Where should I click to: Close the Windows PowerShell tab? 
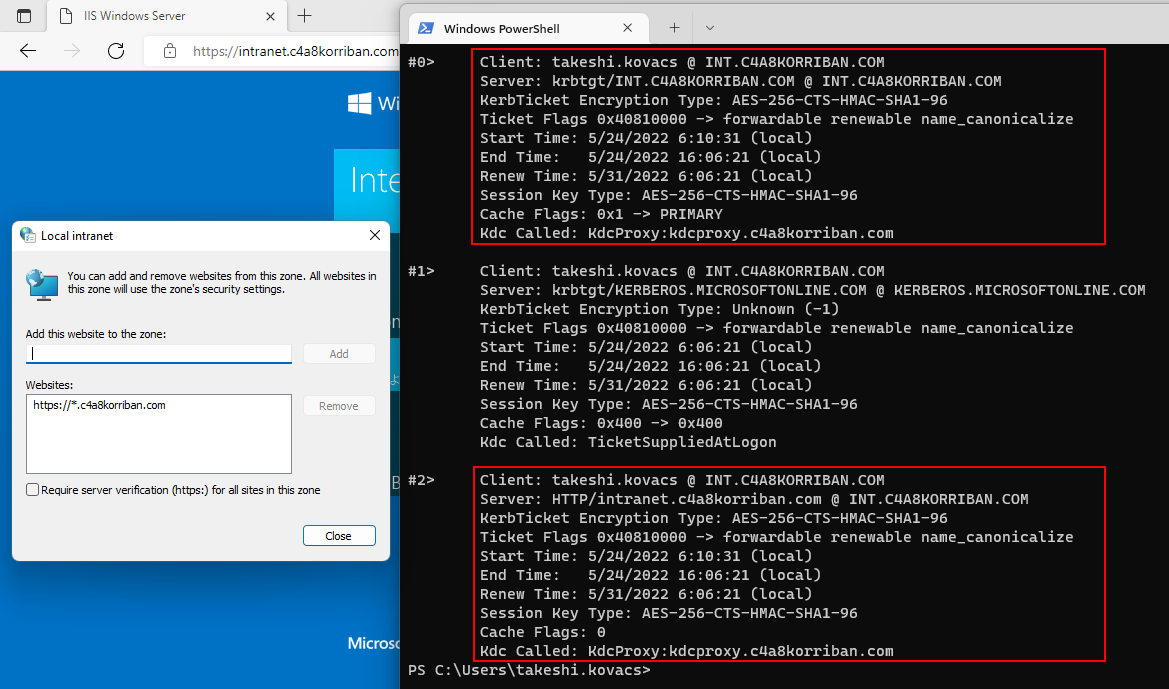[x=628, y=28]
